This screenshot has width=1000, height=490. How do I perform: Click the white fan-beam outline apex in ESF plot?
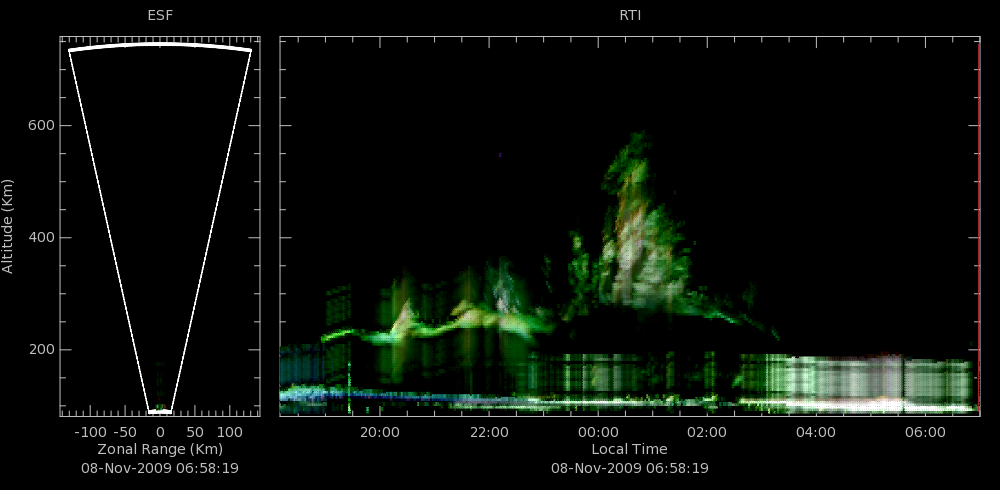tap(160, 412)
